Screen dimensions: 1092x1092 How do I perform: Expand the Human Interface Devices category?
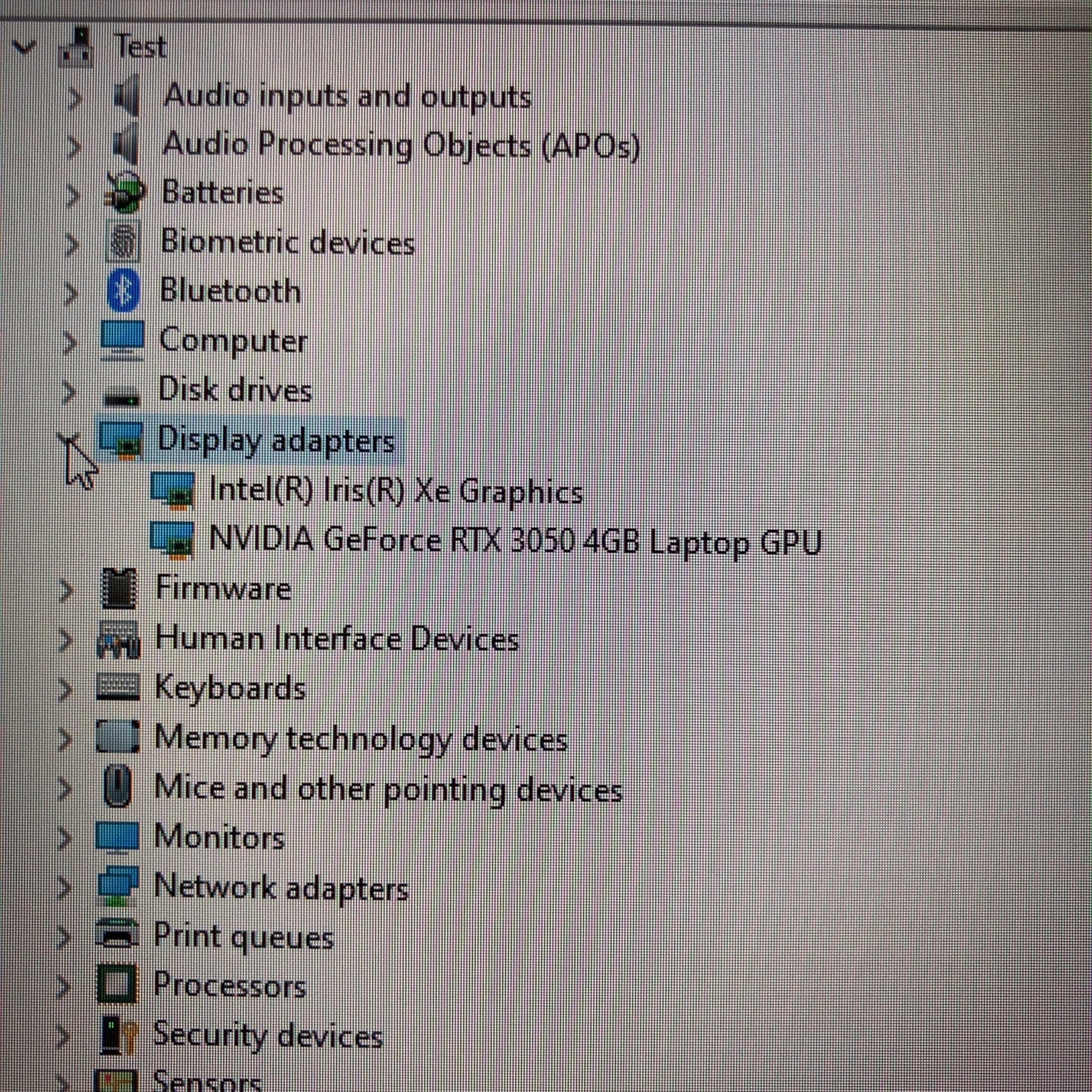pos(66,640)
